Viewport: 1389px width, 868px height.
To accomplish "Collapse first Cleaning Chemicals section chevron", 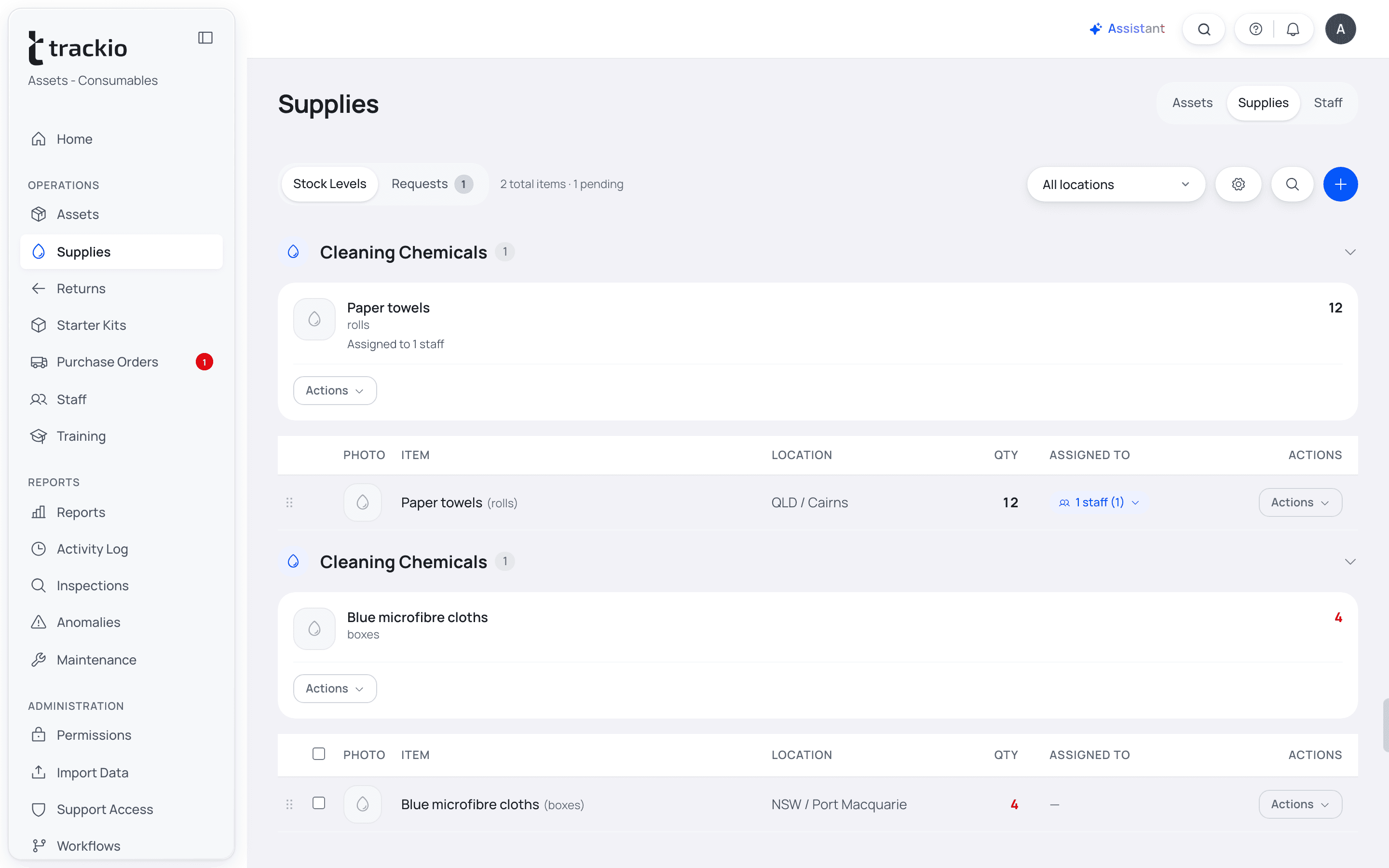I will 1350,252.
